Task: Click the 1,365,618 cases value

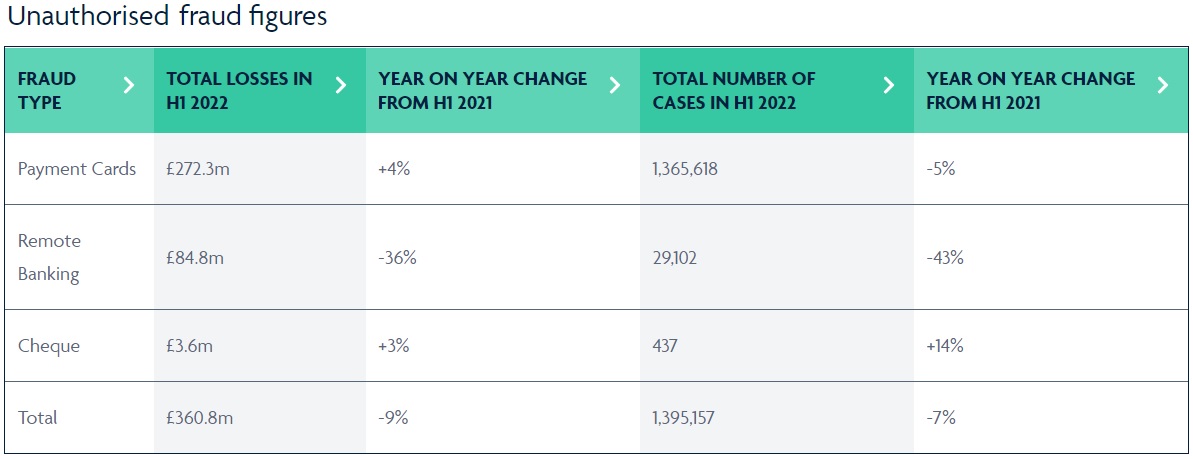Action: click(x=685, y=169)
